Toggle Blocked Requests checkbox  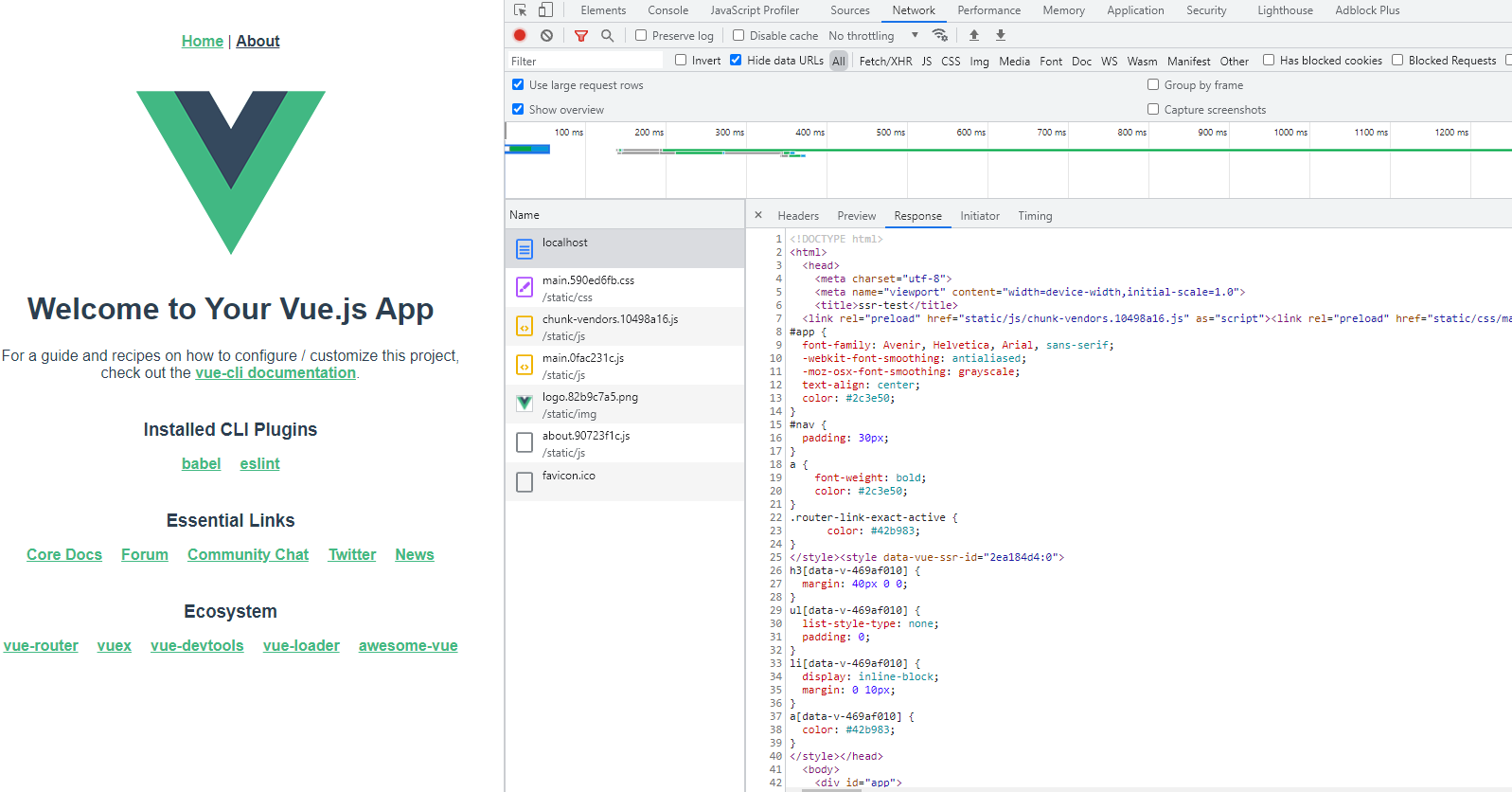[x=1397, y=60]
